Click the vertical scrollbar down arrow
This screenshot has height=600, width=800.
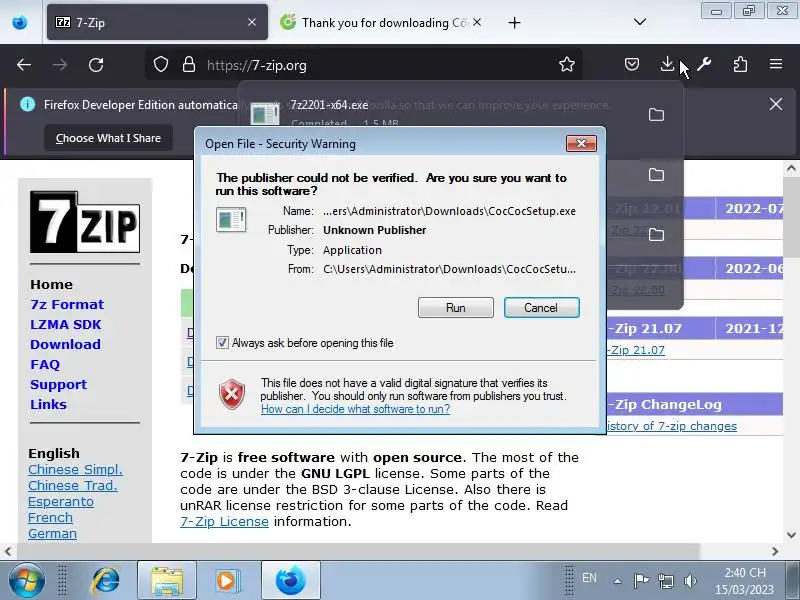(791, 535)
